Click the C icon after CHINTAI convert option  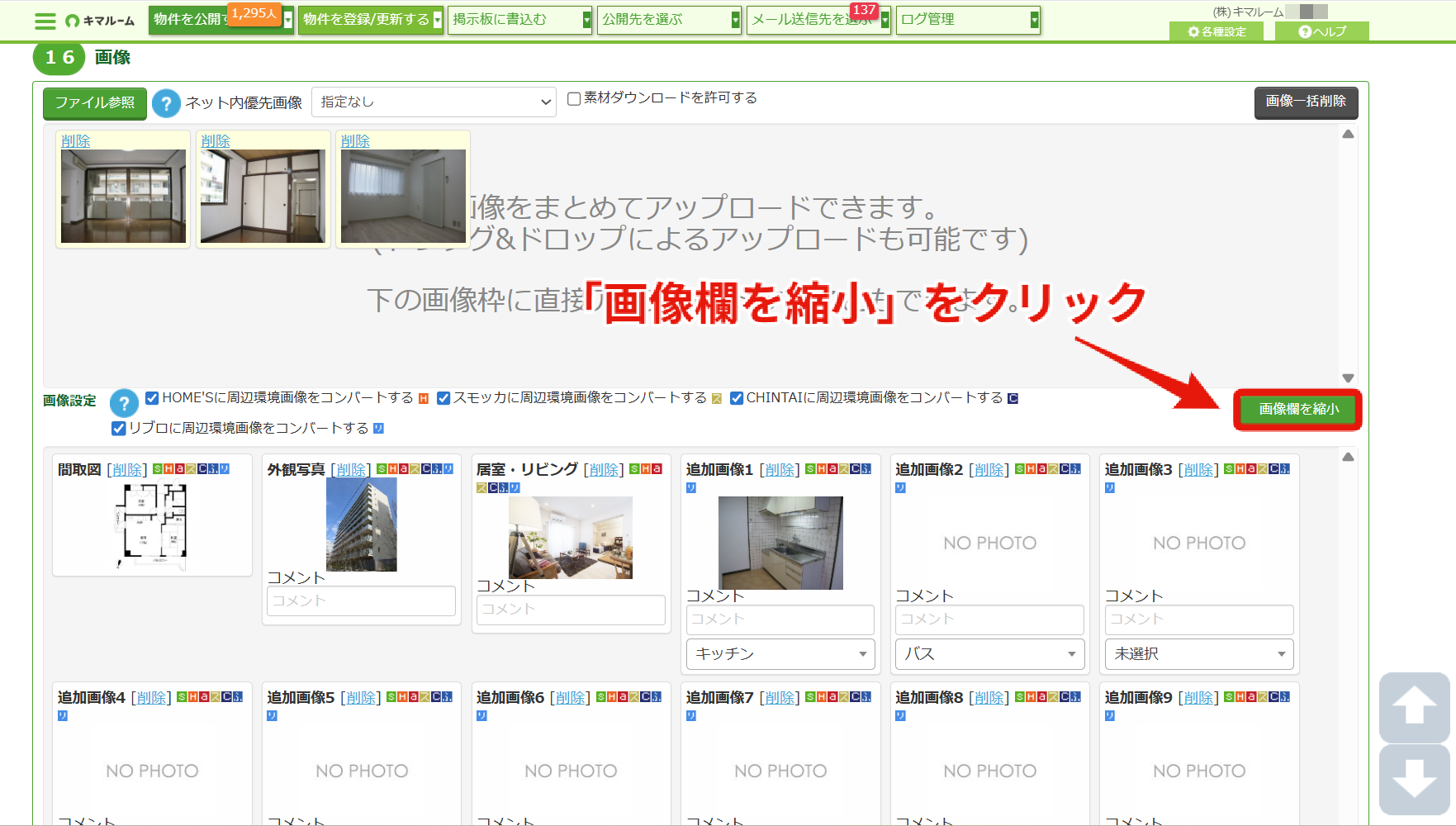pos(1013,399)
